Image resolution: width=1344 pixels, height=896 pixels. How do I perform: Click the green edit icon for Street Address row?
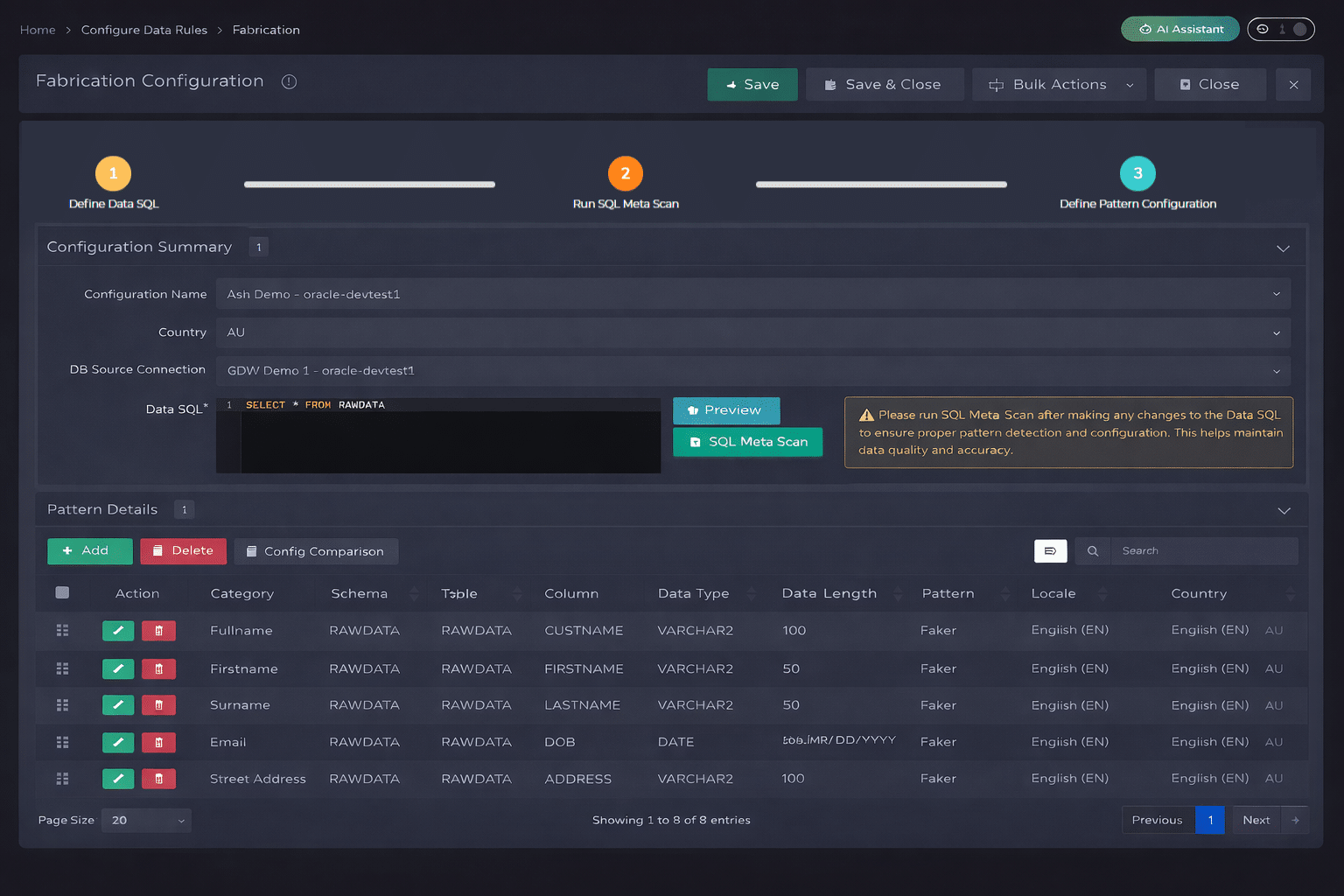click(x=118, y=779)
